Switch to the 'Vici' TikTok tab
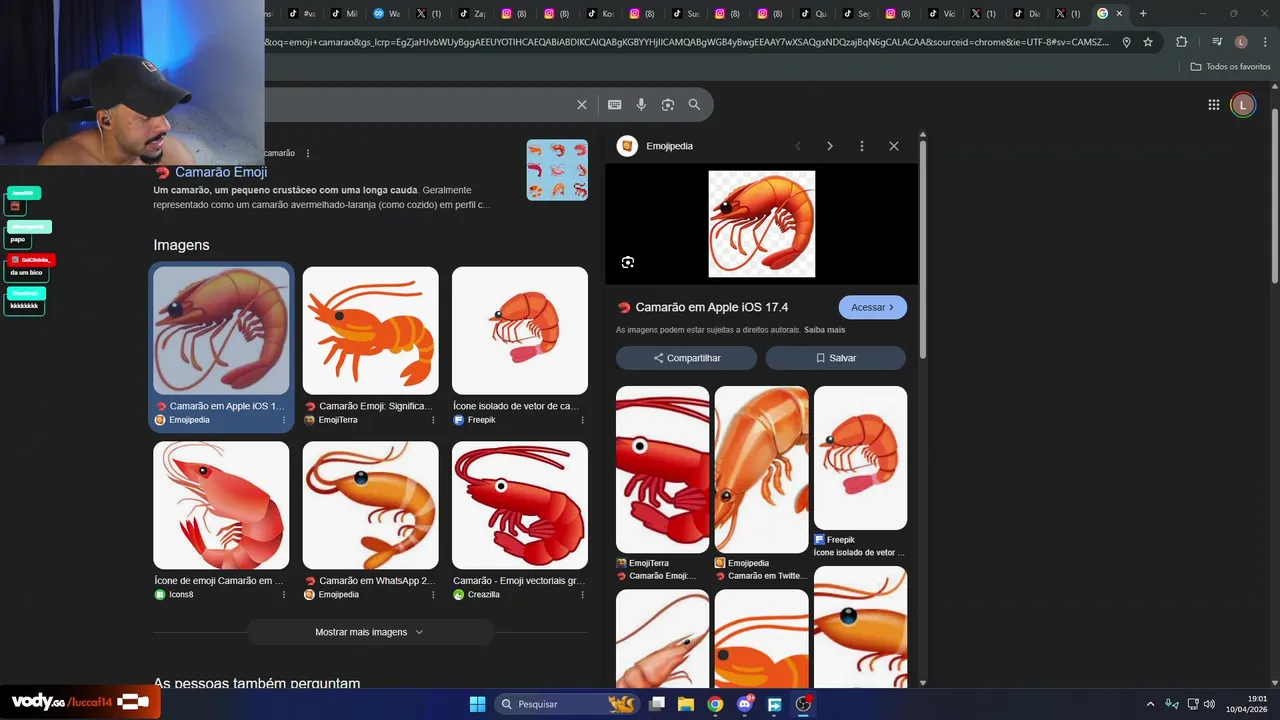Image resolution: width=1280 pixels, height=720 pixels. pos(942,14)
